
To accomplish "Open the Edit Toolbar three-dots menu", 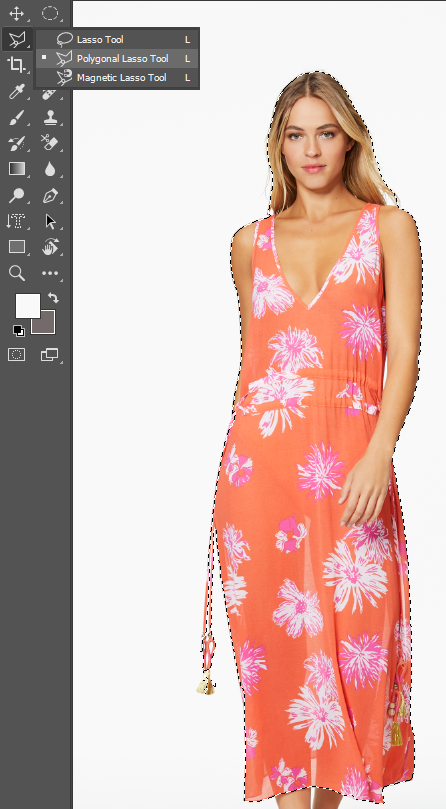I will coord(50,273).
